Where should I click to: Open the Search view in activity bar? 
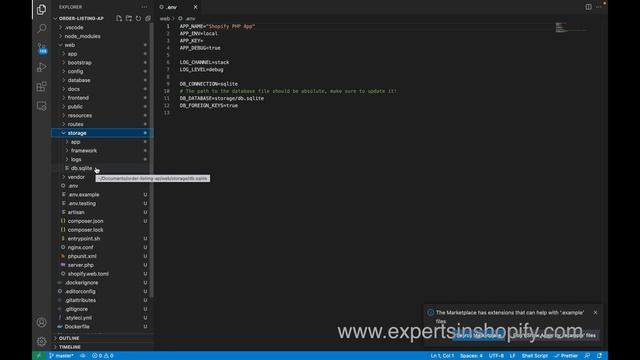pyautogui.click(x=42, y=29)
